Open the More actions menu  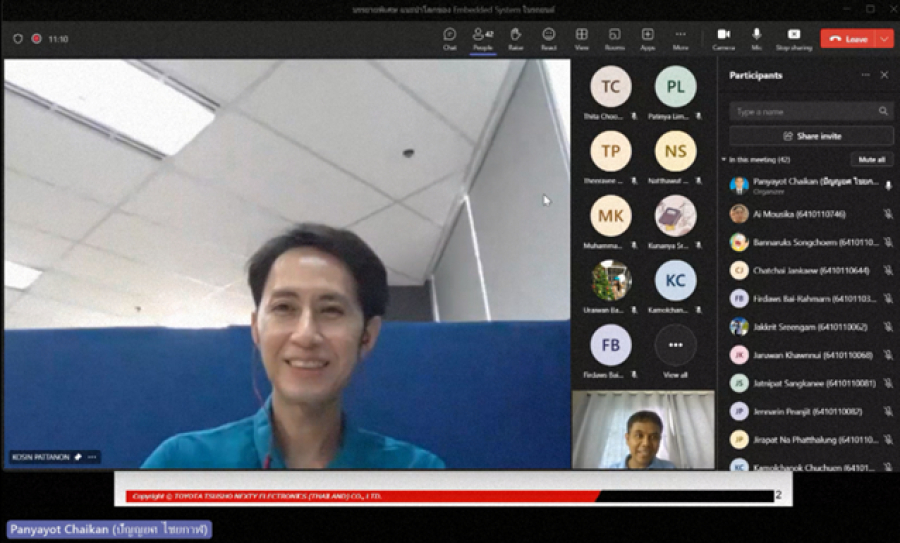tap(681, 37)
